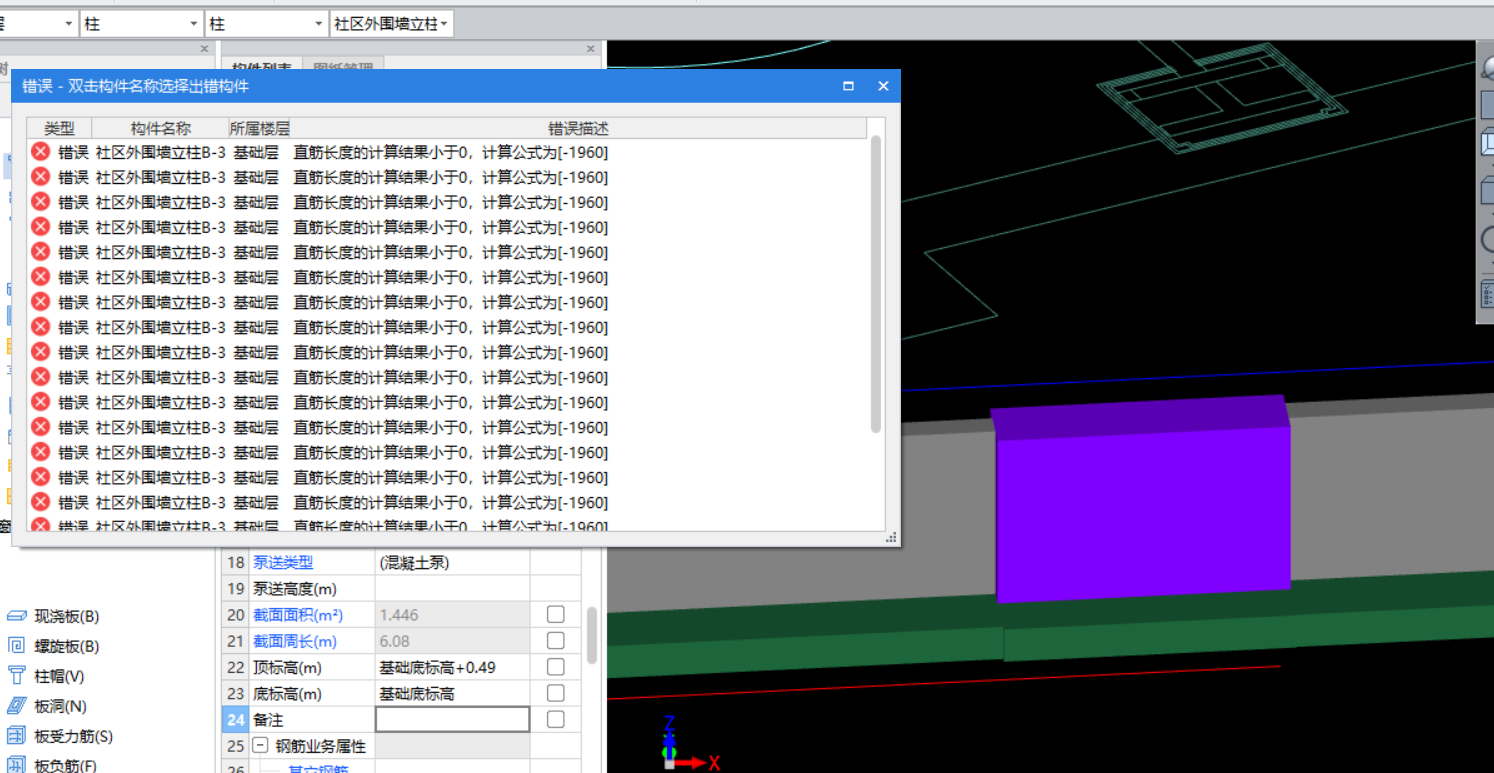Select the 螺旋板(B) component icon
1494x773 pixels.
[x=16, y=646]
